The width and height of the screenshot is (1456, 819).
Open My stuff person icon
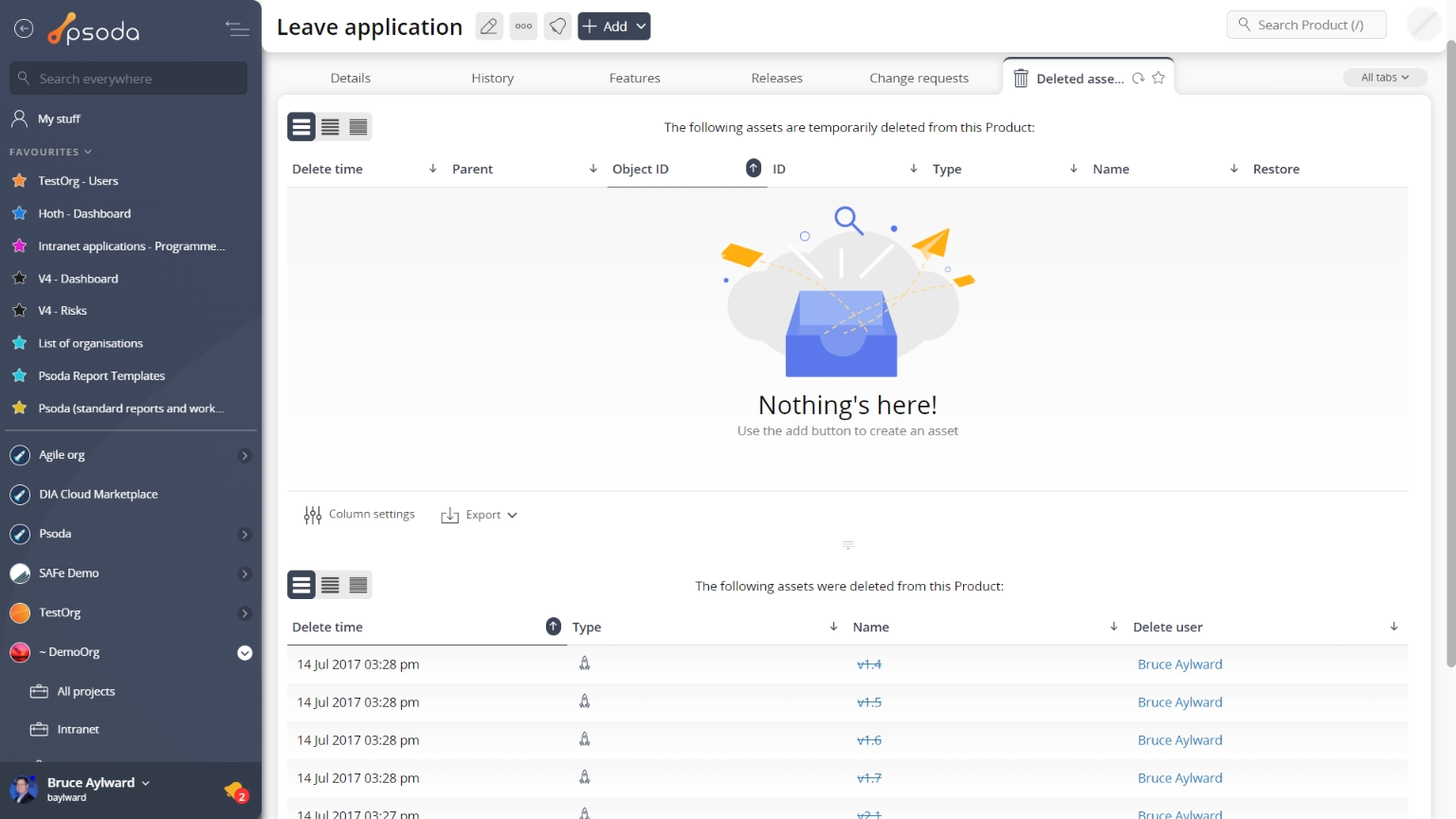19,118
